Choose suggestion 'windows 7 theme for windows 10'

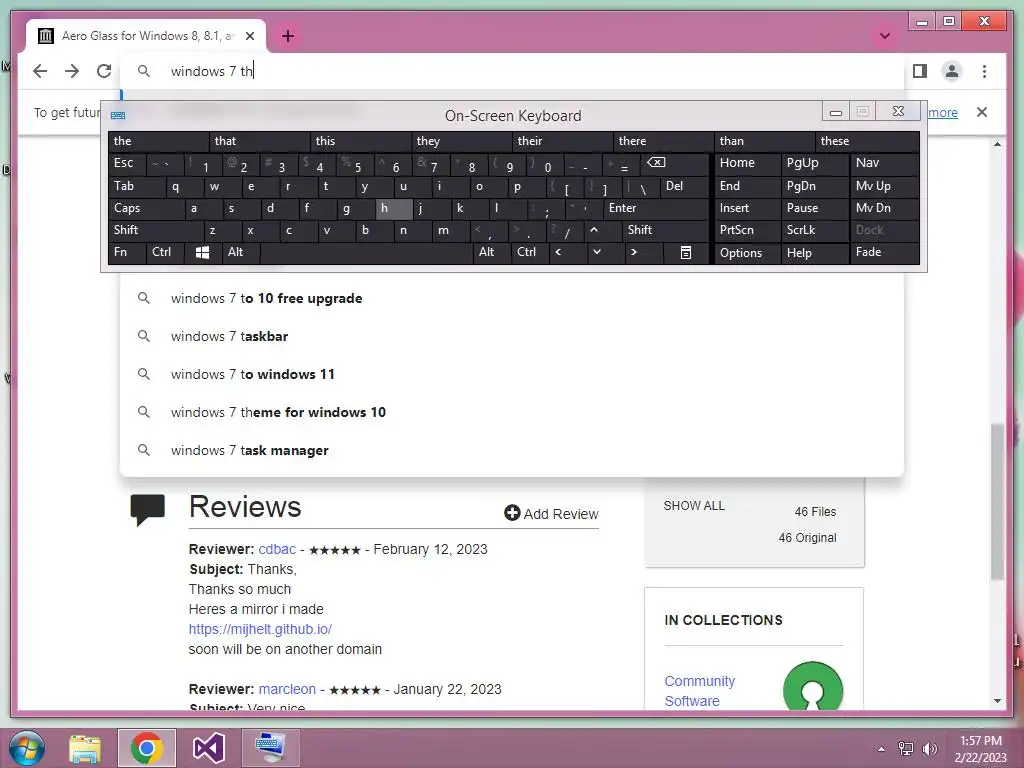pos(512,412)
